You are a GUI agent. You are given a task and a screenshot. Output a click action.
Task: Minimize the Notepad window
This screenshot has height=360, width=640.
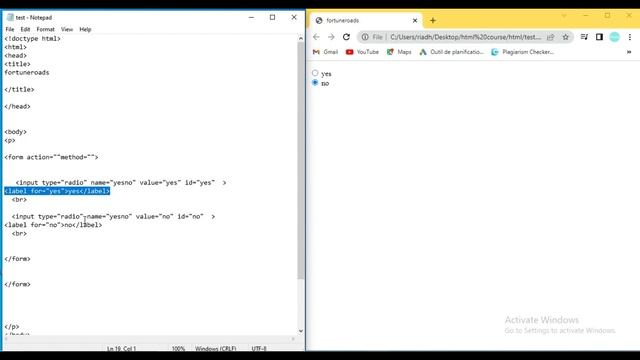click(x=251, y=18)
